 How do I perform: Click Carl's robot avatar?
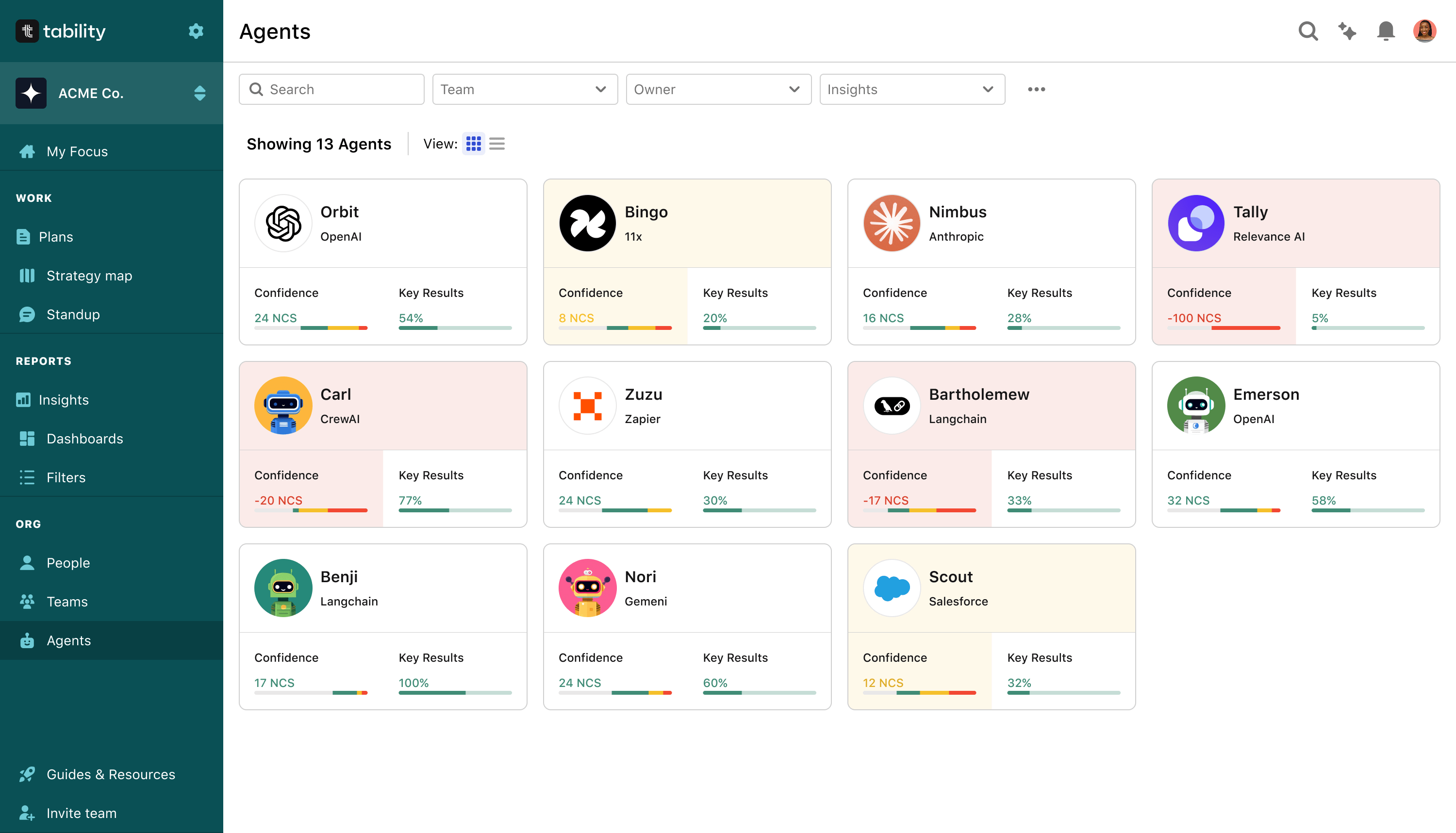pos(283,406)
